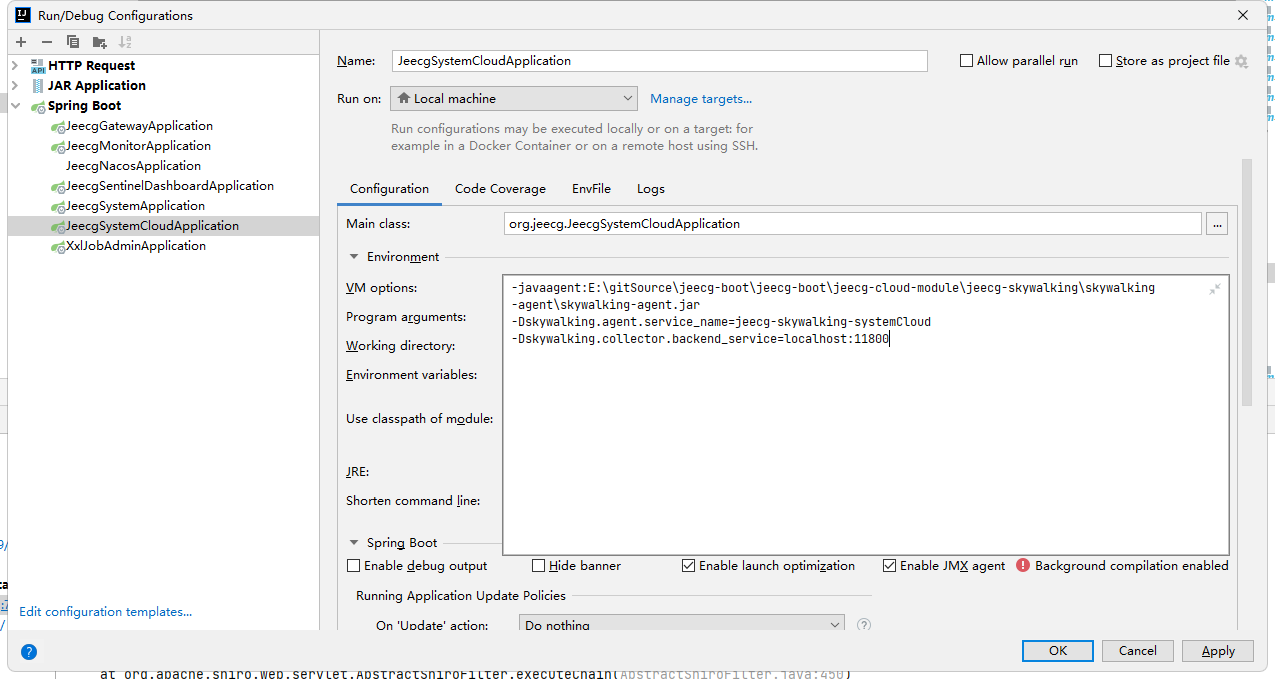Viewport: 1275px width, 679px height.
Task: Click inside the VM options text area
Action: tap(866, 415)
